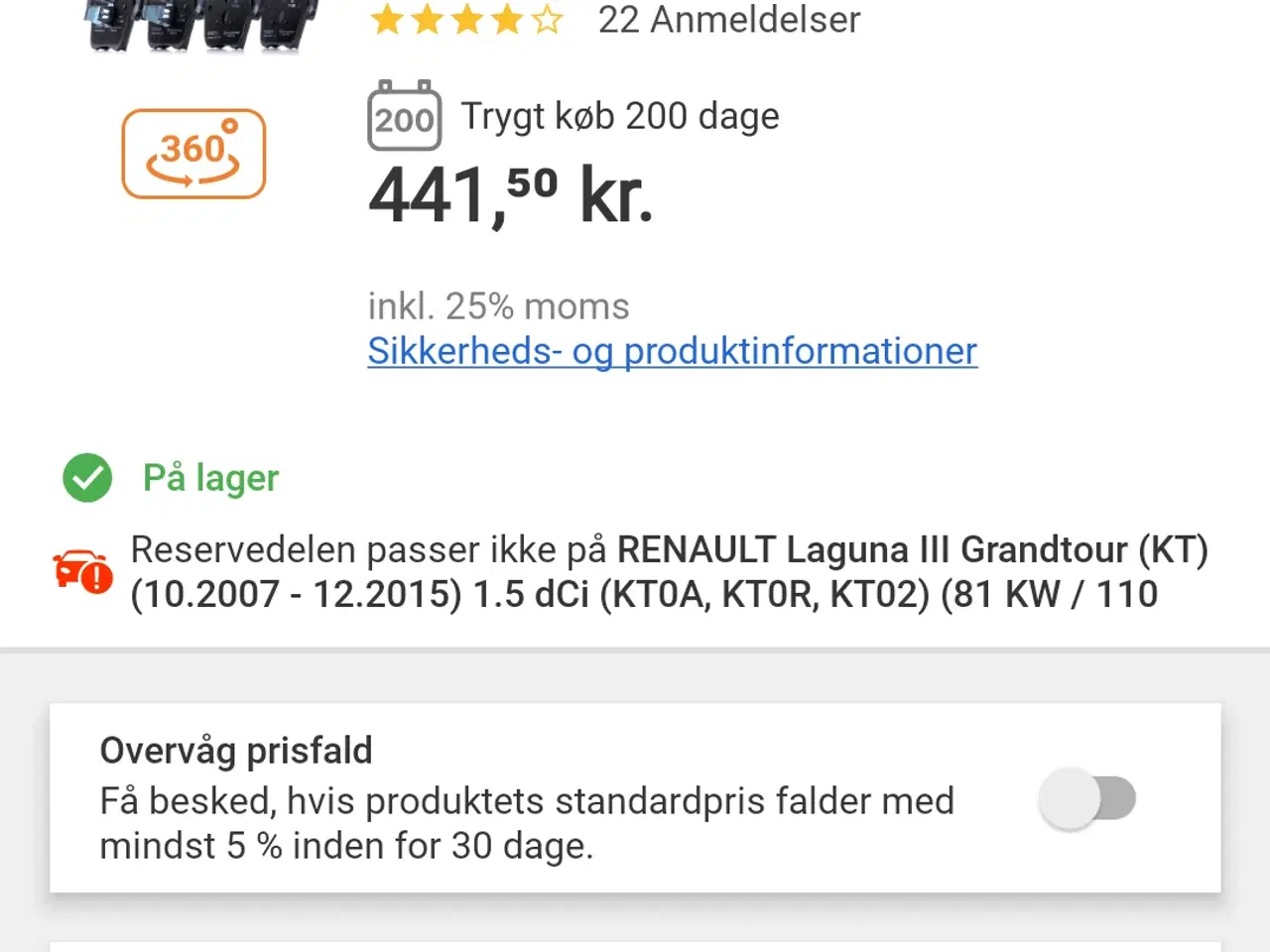Open the "22 Anmeldelser" reviews
This screenshot has width=1270, height=952.
(x=729, y=20)
